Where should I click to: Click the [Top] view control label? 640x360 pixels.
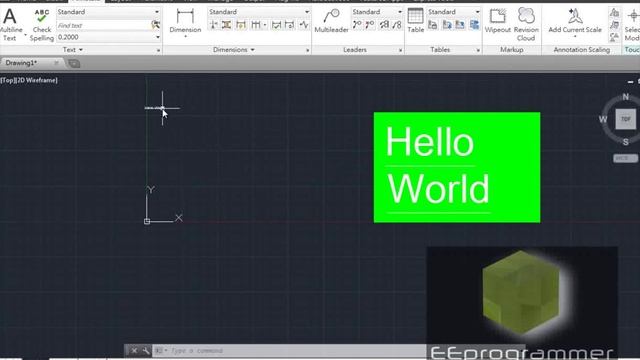coord(8,80)
